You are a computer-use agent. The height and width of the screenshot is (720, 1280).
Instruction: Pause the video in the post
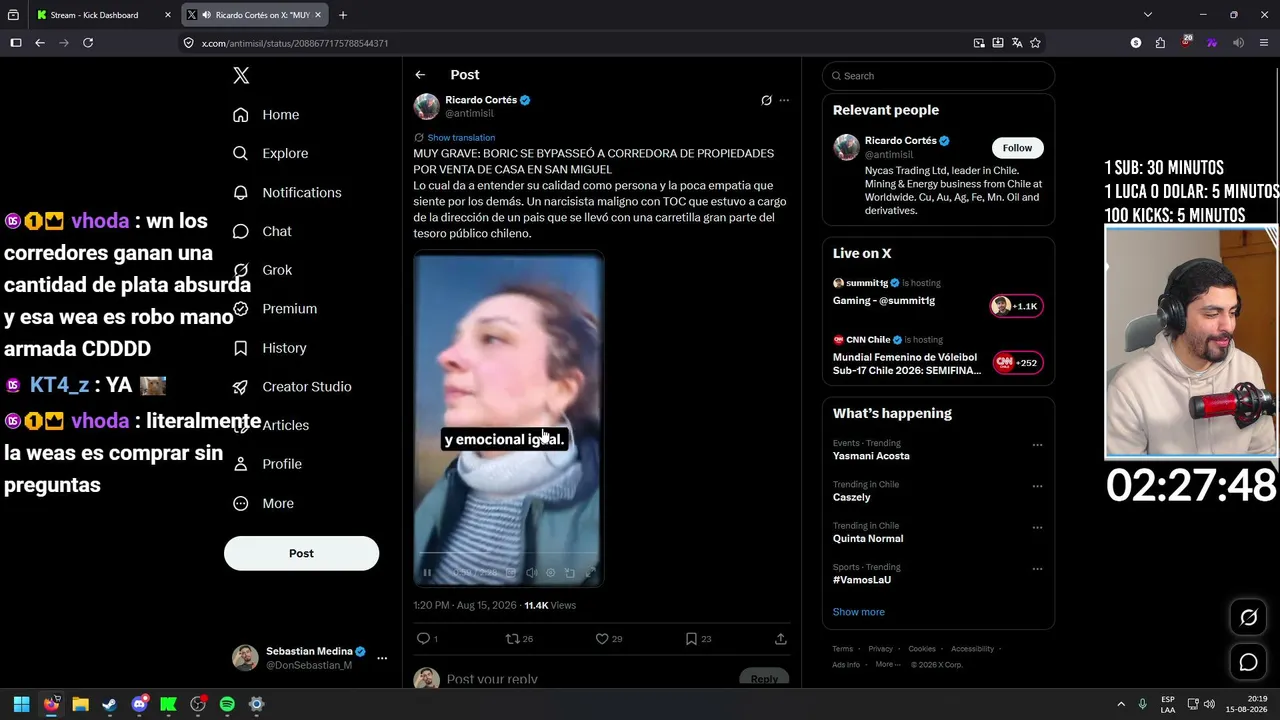coord(427,573)
